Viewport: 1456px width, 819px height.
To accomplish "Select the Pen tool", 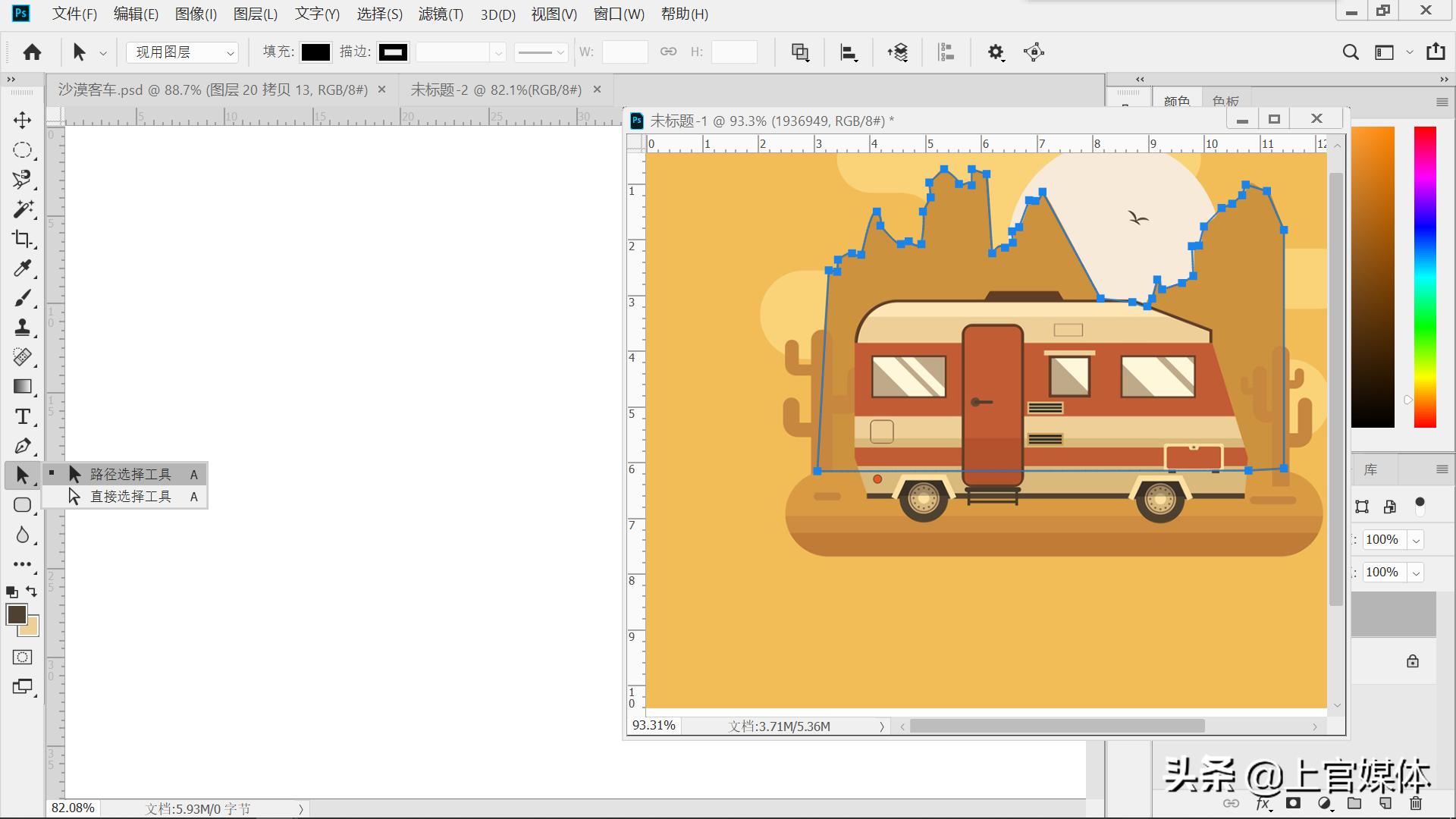I will click(22, 446).
